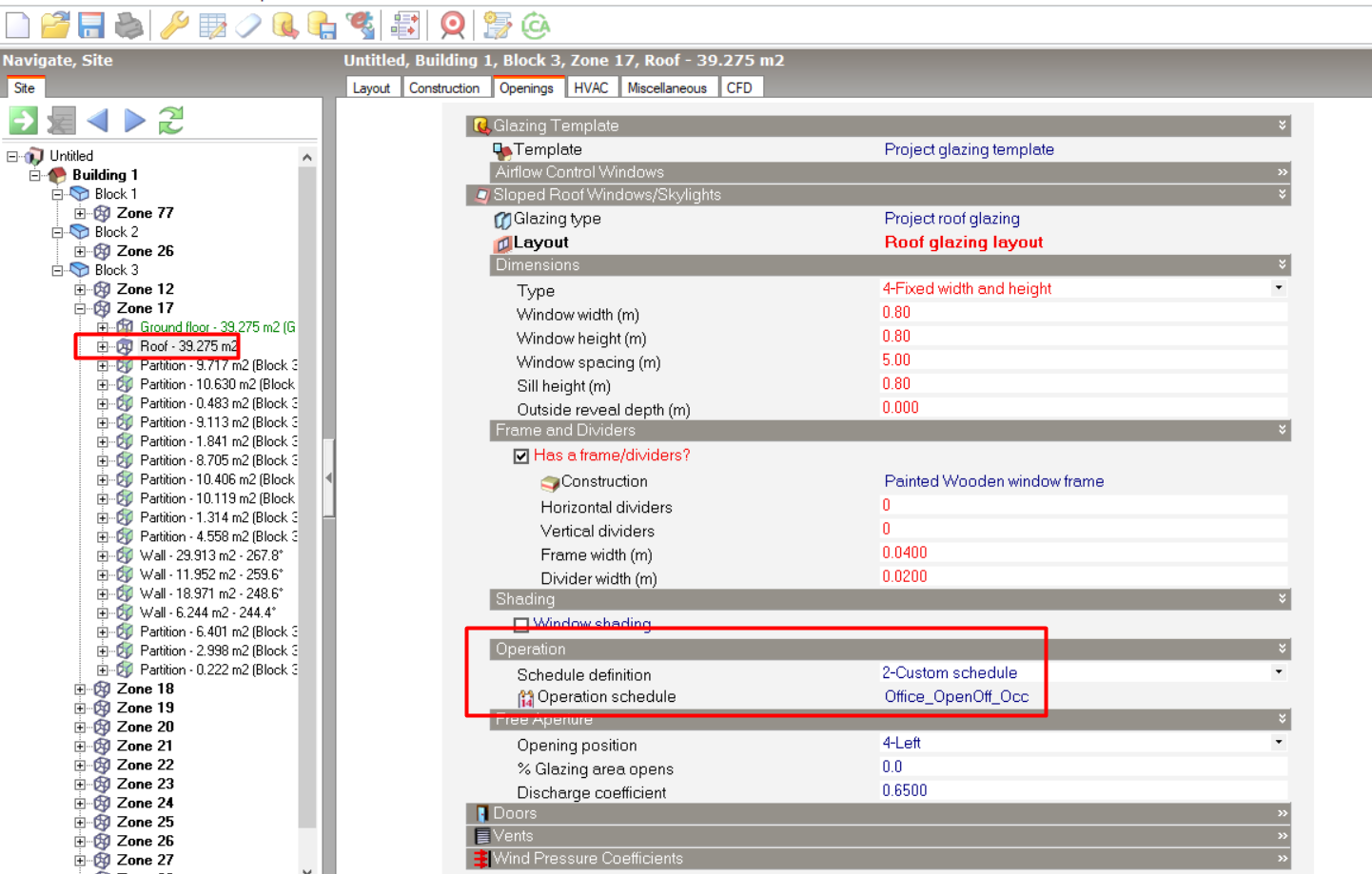Select 'Roof - 39.275 m2' in tree

tap(188, 346)
